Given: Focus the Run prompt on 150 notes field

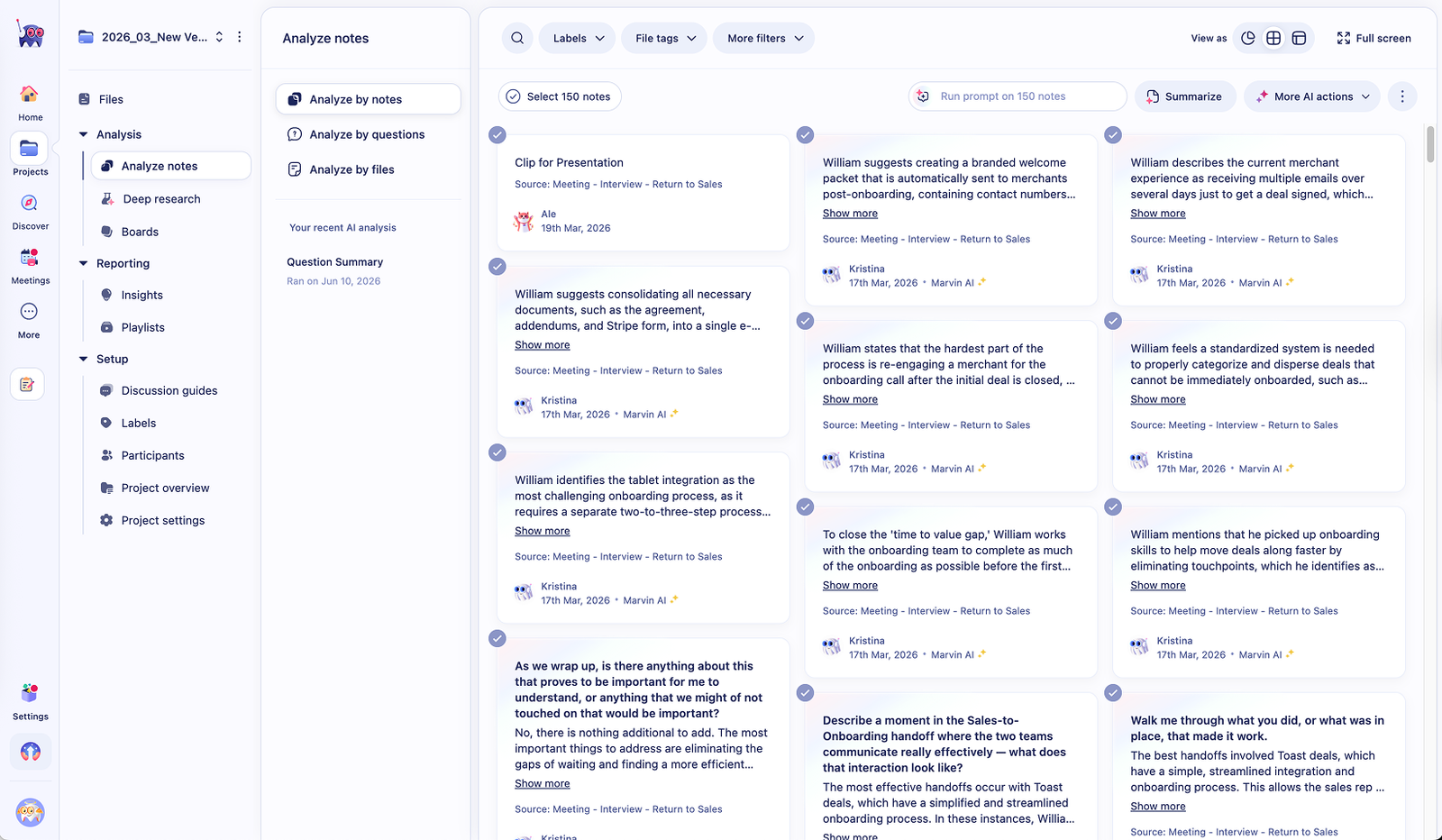Looking at the screenshot, I should [x=1018, y=96].
